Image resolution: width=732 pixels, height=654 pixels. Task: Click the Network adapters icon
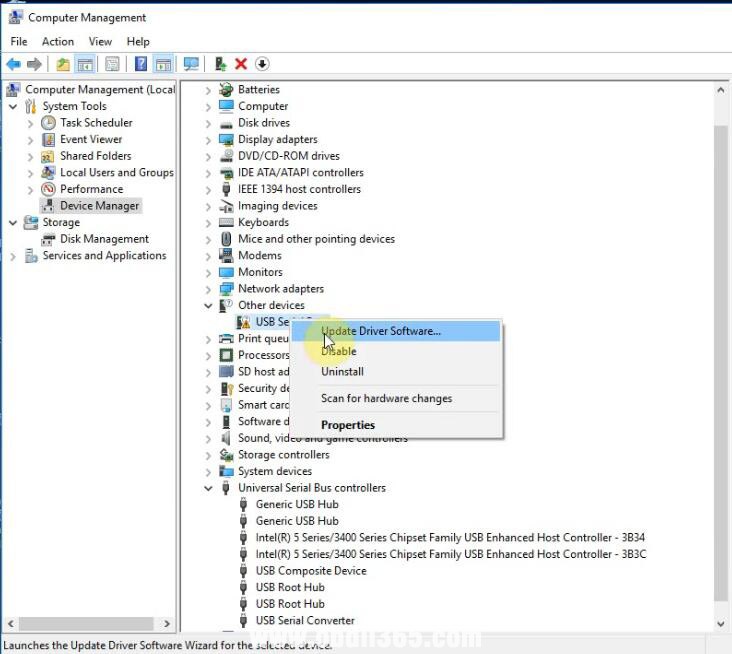(226, 288)
